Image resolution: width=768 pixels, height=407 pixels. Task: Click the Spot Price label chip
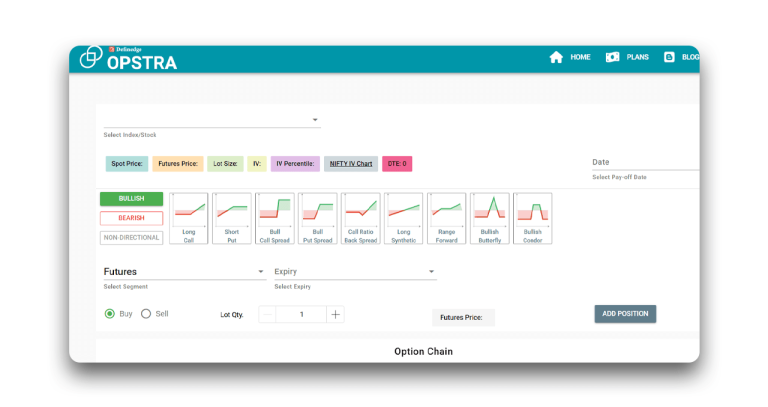point(127,164)
